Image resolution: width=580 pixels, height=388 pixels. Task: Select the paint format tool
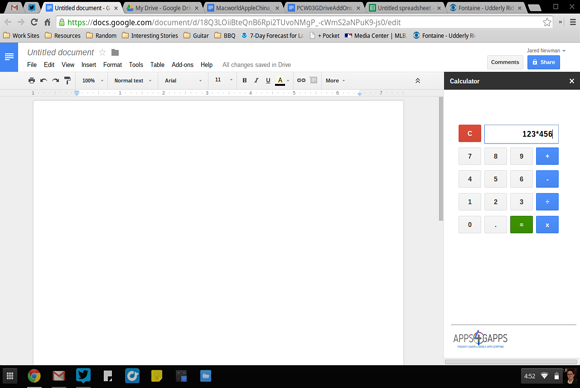pyautogui.click(x=67, y=80)
